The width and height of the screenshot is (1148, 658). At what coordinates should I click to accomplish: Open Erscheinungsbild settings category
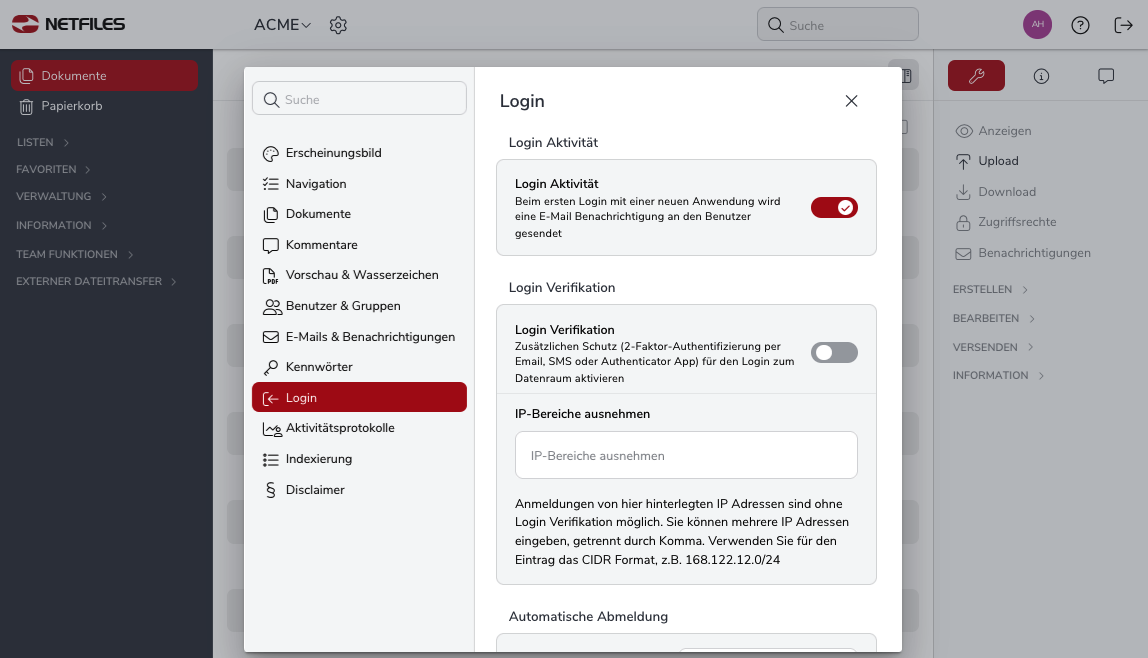point(333,153)
